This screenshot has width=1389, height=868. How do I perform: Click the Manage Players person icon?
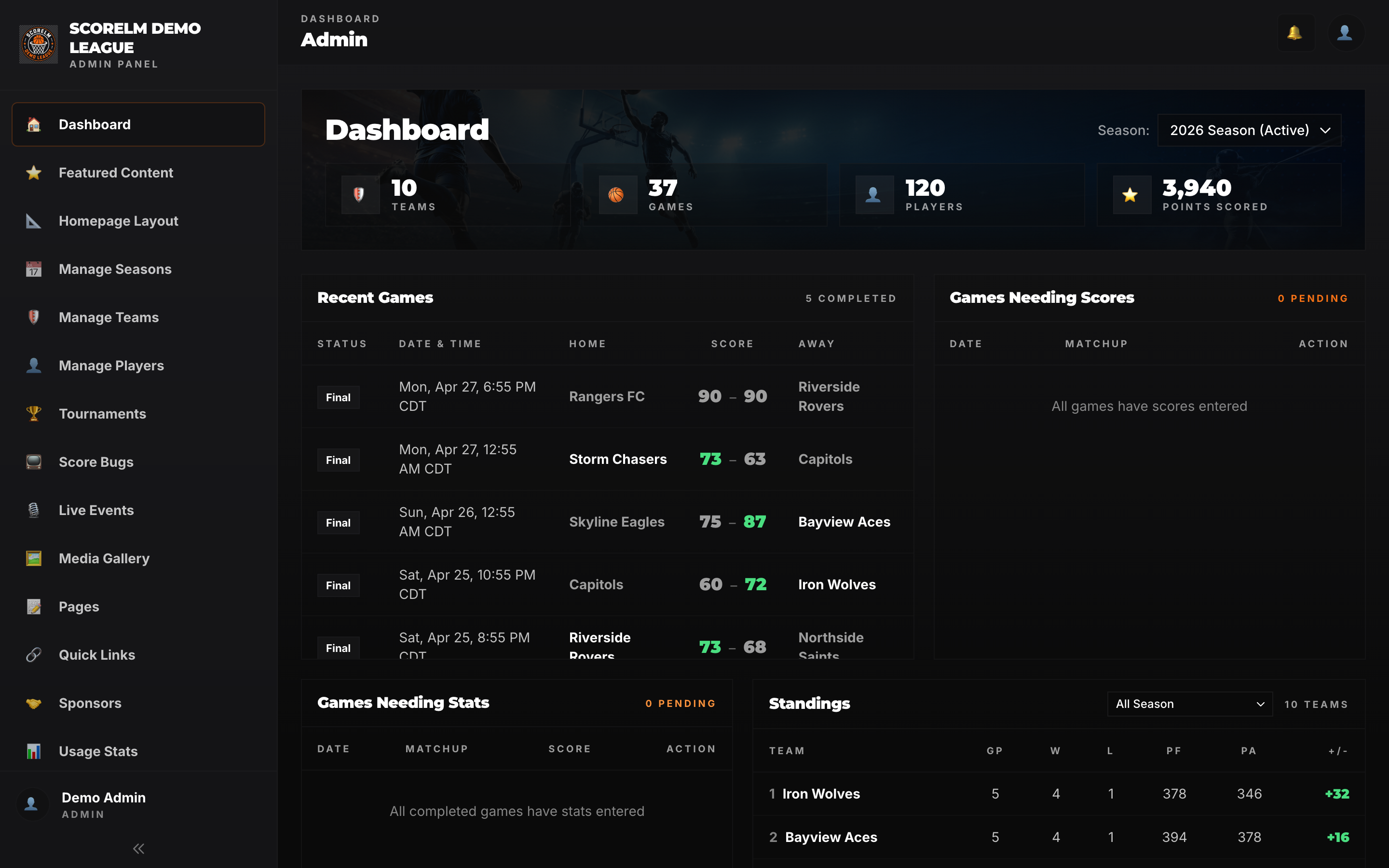(34, 366)
